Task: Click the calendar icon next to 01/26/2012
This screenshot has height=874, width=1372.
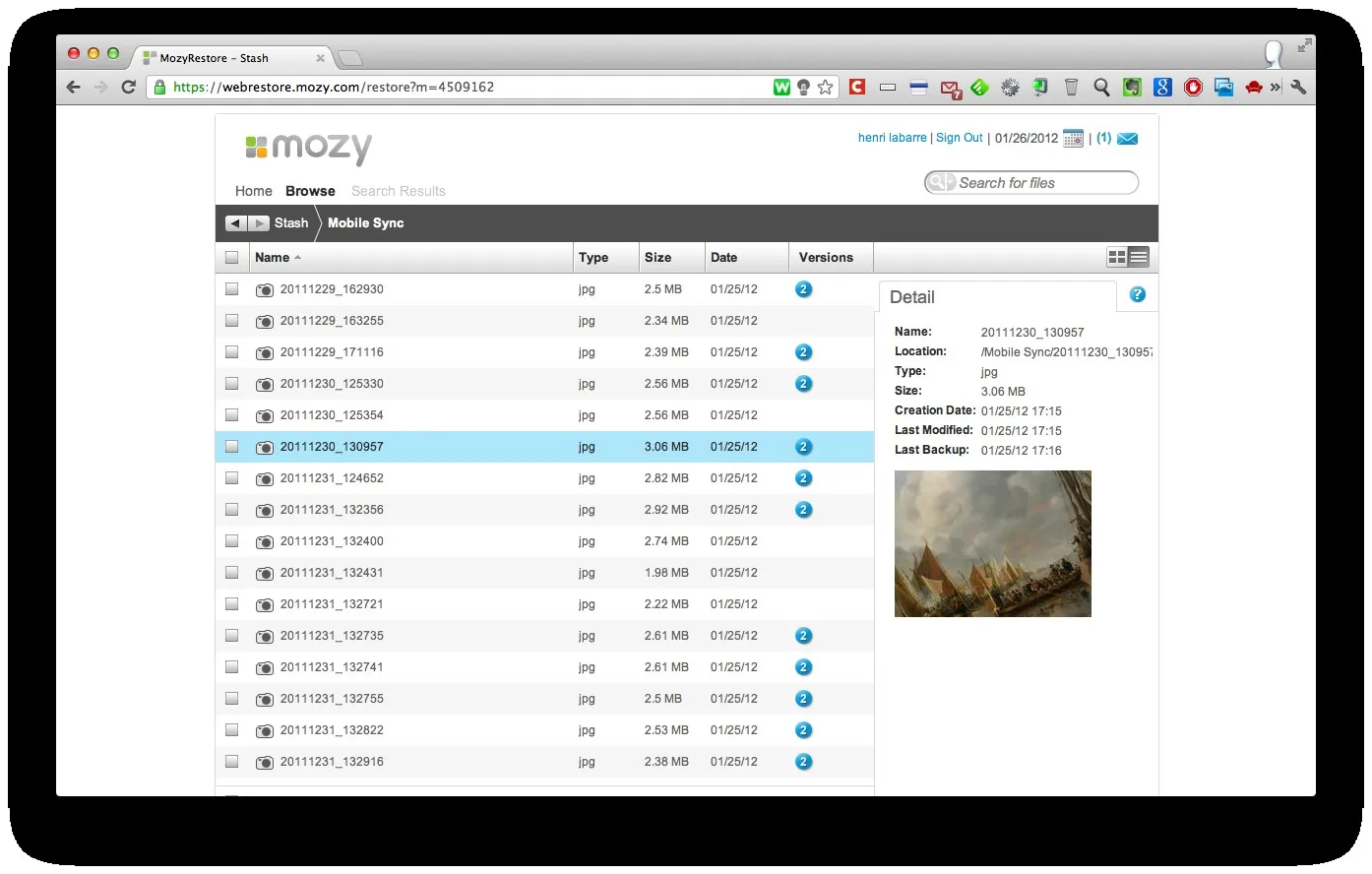Action: [x=1073, y=139]
